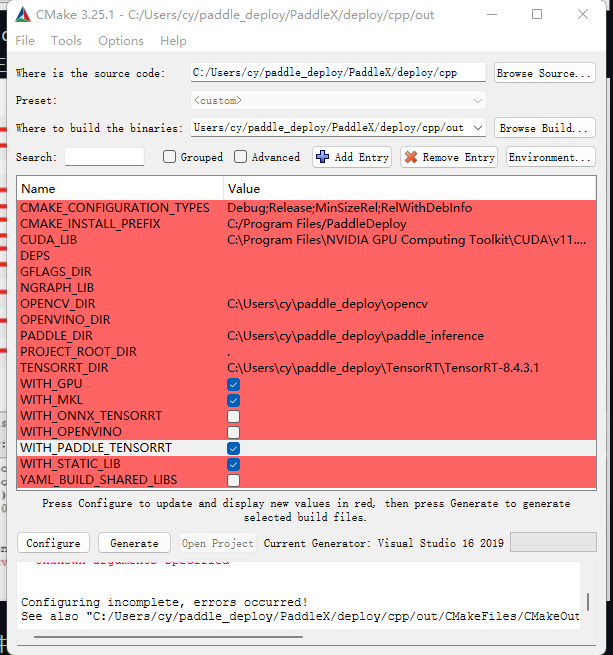The width and height of the screenshot is (613, 655).
Task: Open the File menu
Action: tap(25, 41)
